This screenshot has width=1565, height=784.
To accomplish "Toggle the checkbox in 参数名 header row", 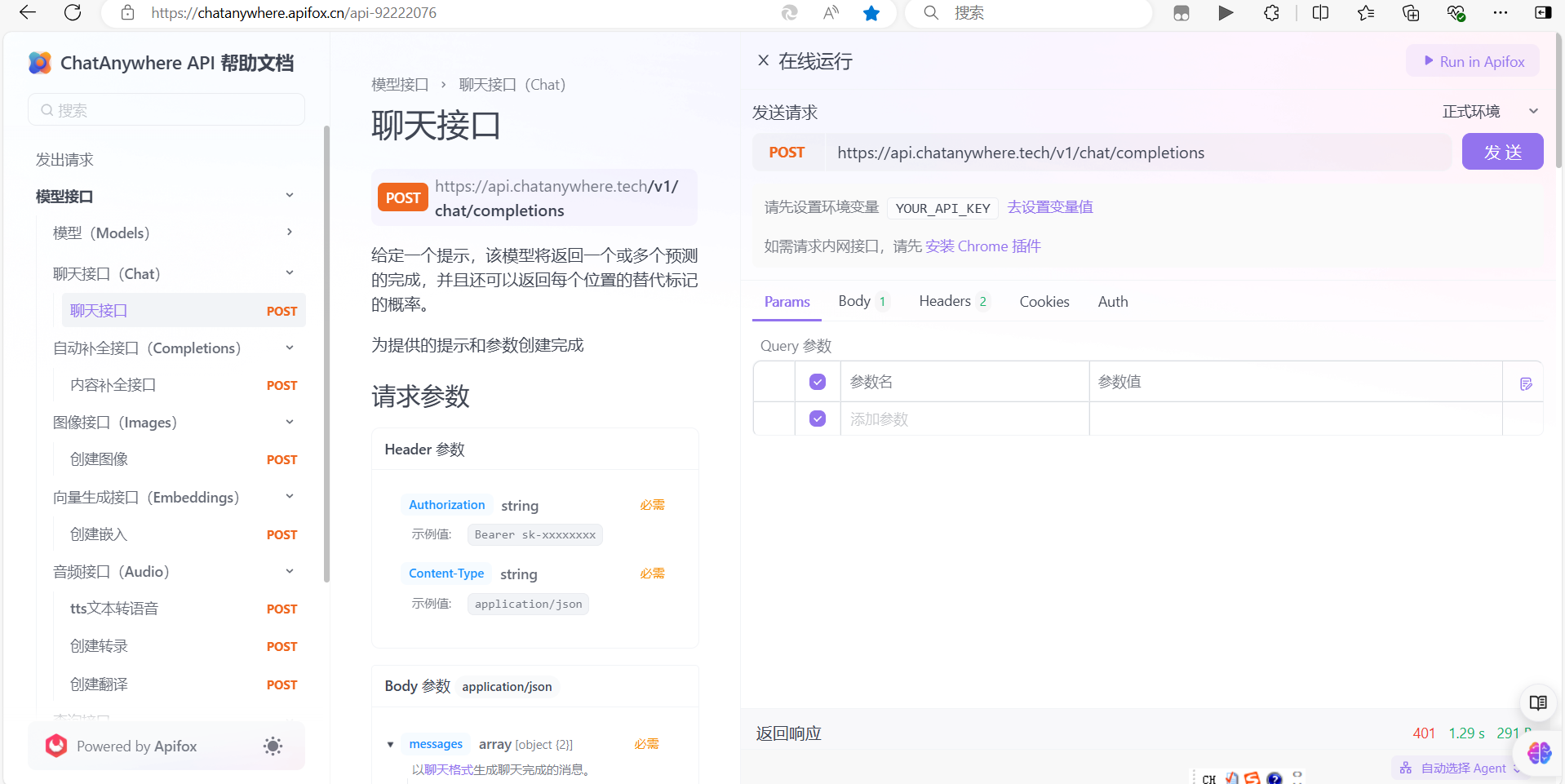I will [818, 382].
